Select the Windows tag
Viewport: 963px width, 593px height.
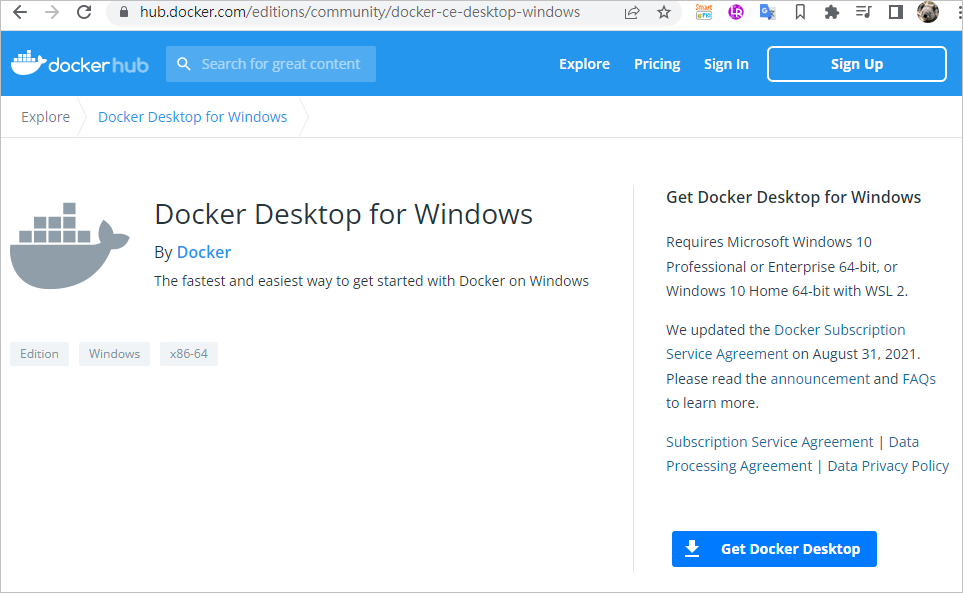[114, 354]
